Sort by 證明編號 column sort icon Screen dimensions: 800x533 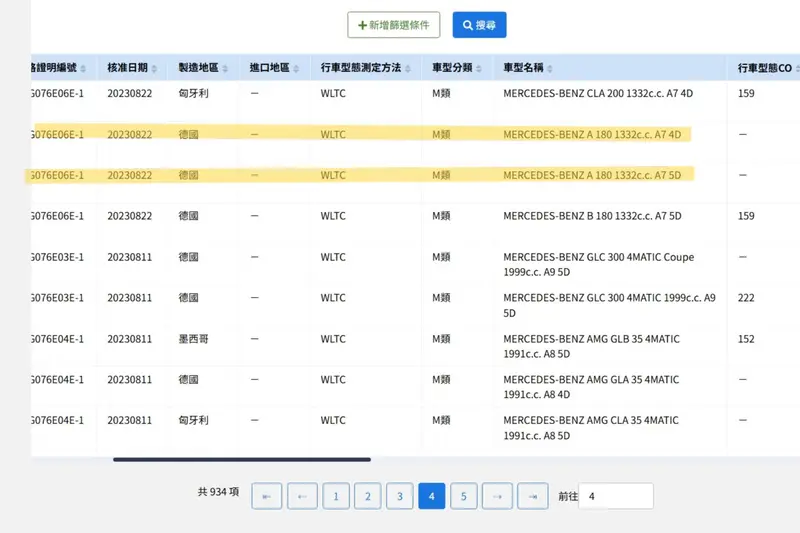[x=83, y=68]
